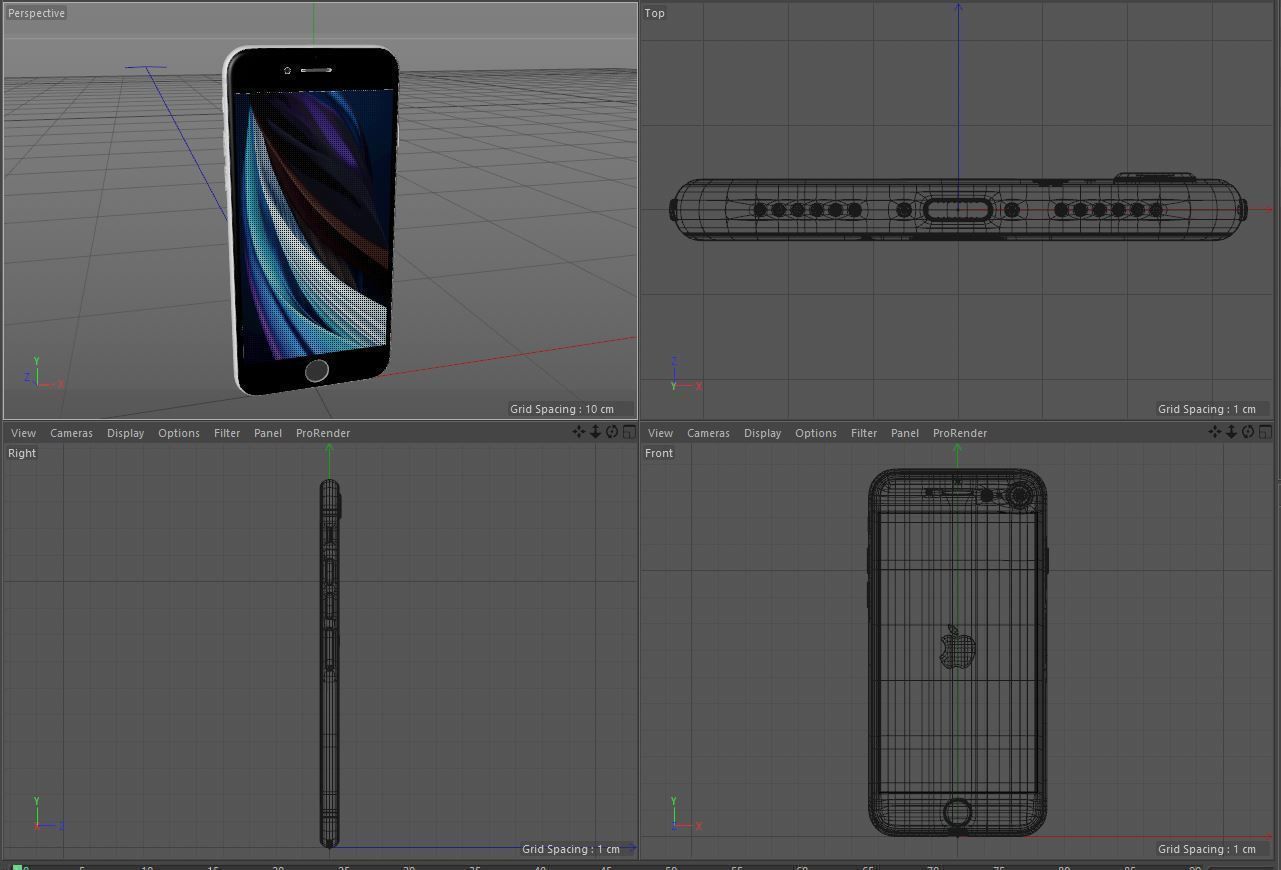This screenshot has width=1281, height=870.
Task: Click the phone wireframe in Top view
Action: (x=958, y=209)
